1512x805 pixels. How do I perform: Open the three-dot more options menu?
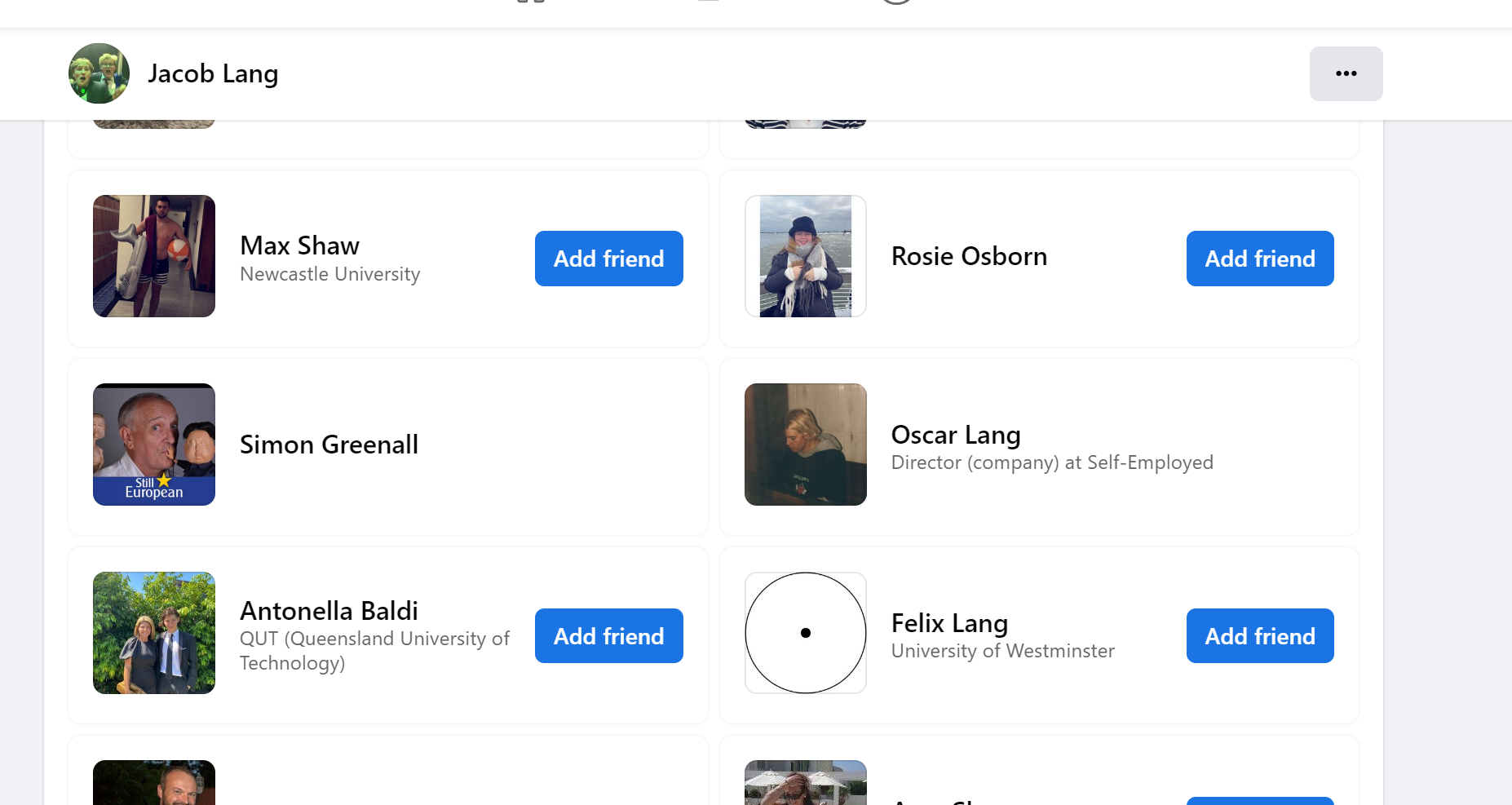point(1346,73)
